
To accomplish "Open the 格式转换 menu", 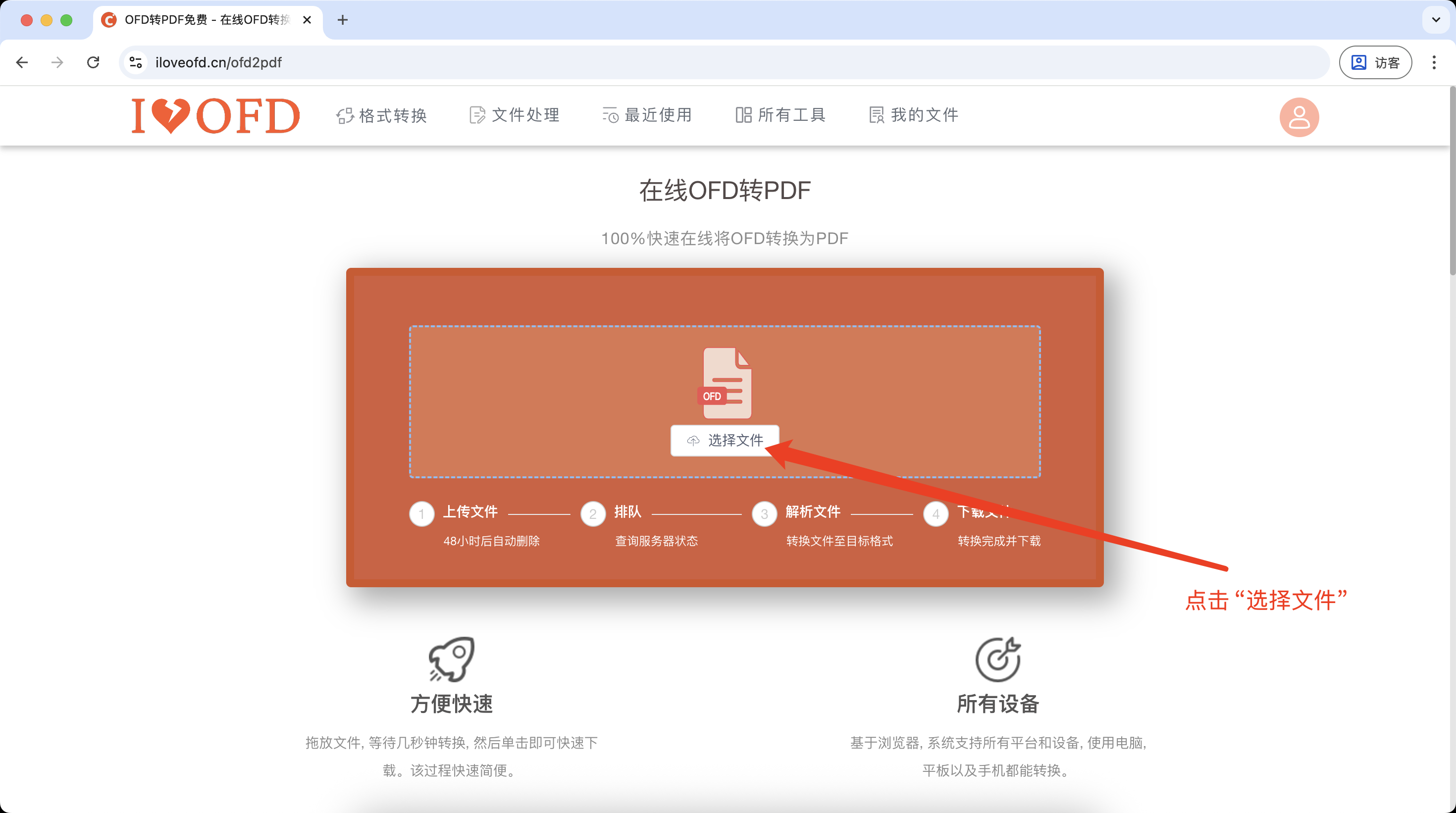I will [382, 115].
